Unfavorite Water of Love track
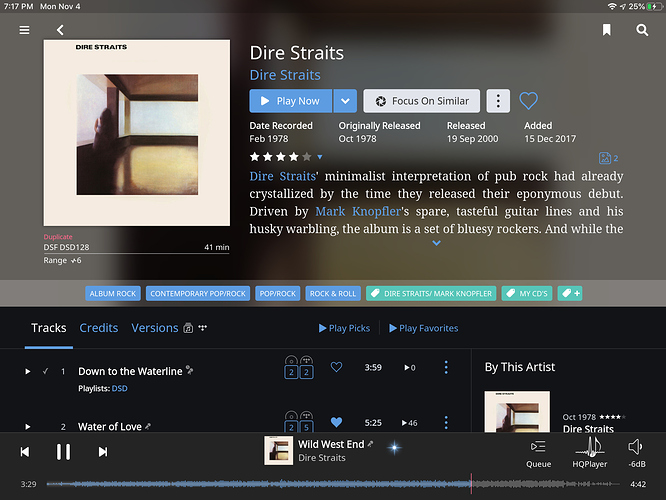666x500 pixels. click(x=336, y=422)
